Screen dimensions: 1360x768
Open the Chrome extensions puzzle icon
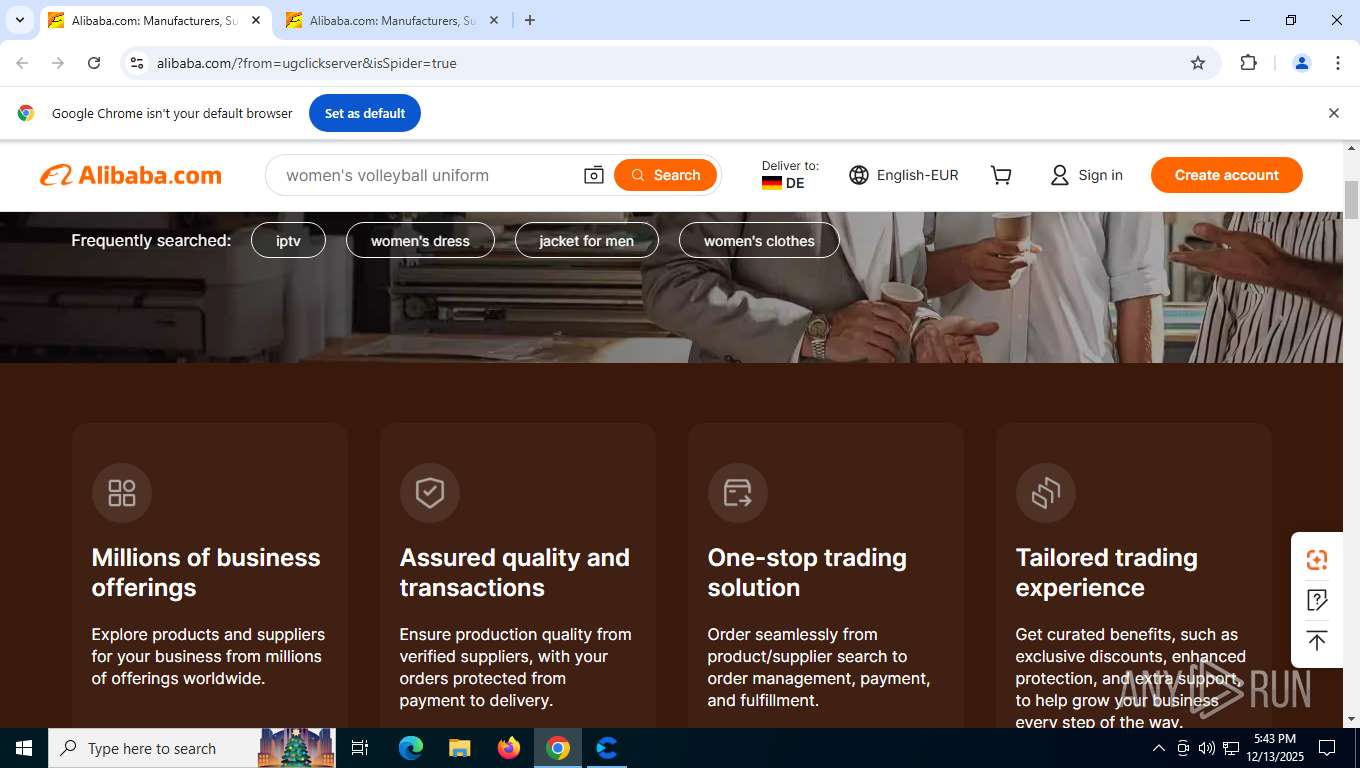coord(1248,63)
